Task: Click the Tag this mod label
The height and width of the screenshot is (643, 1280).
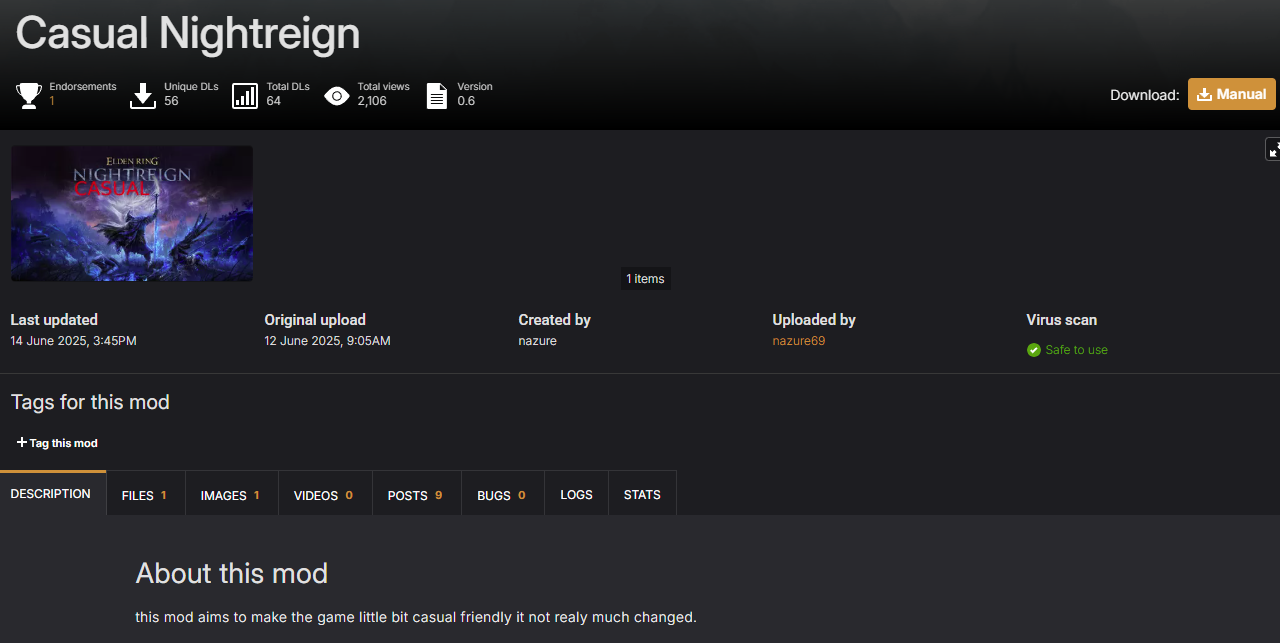Action: pyautogui.click(x=64, y=443)
